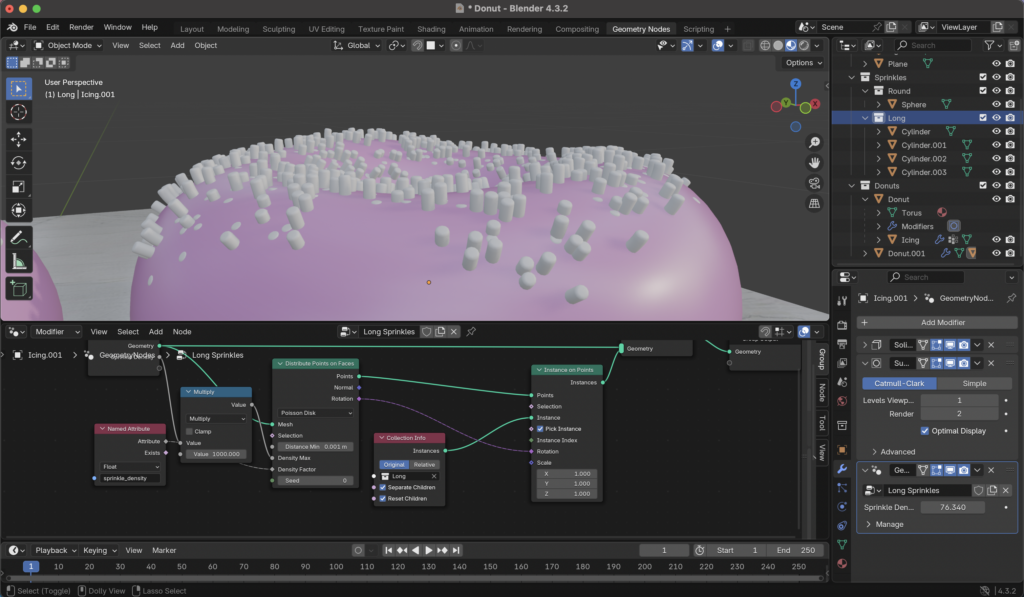Open the Material properties tab

[x=842, y=563]
